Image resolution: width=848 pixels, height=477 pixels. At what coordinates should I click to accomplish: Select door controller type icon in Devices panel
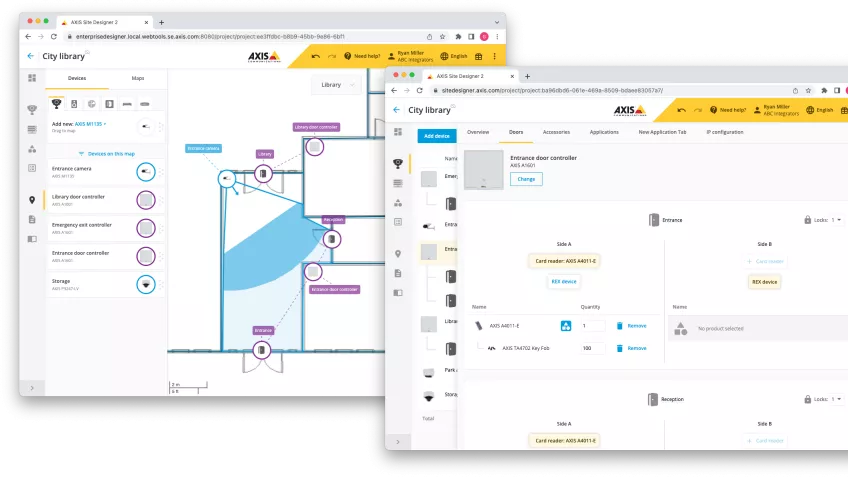(x=109, y=104)
